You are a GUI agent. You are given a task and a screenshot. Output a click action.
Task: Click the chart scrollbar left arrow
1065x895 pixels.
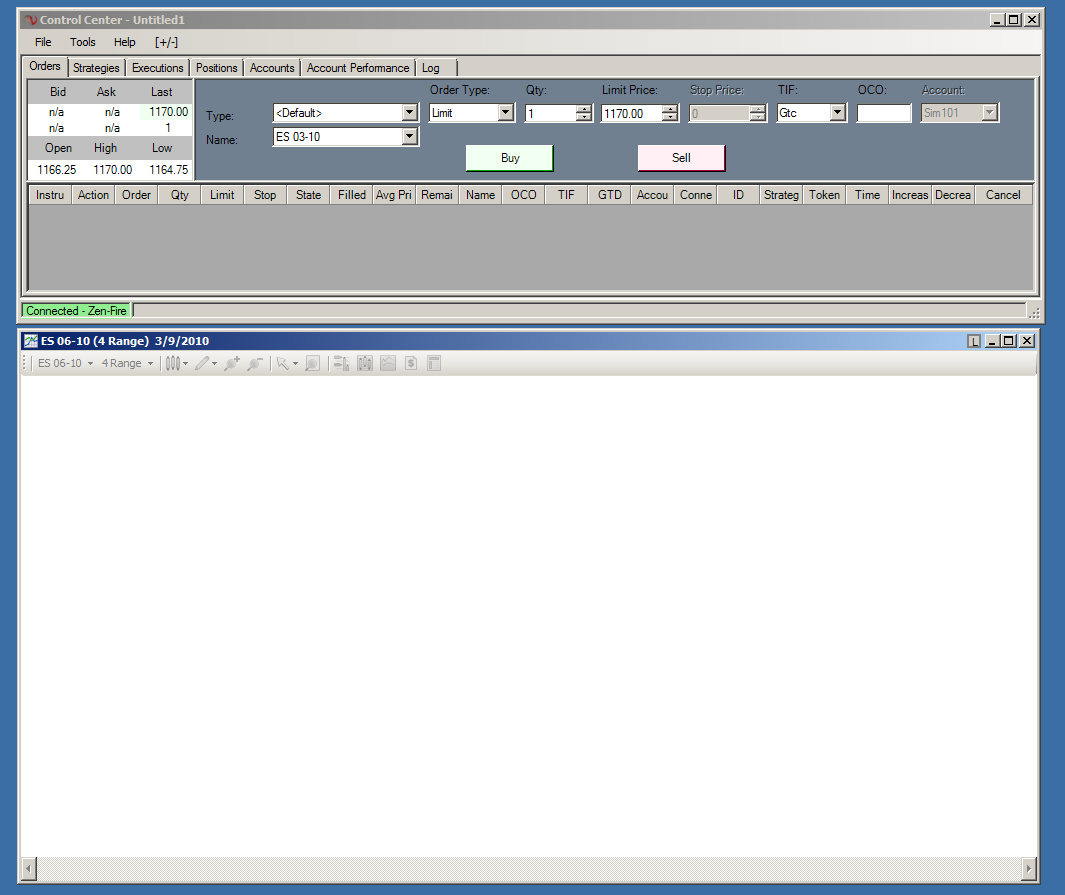(x=29, y=868)
